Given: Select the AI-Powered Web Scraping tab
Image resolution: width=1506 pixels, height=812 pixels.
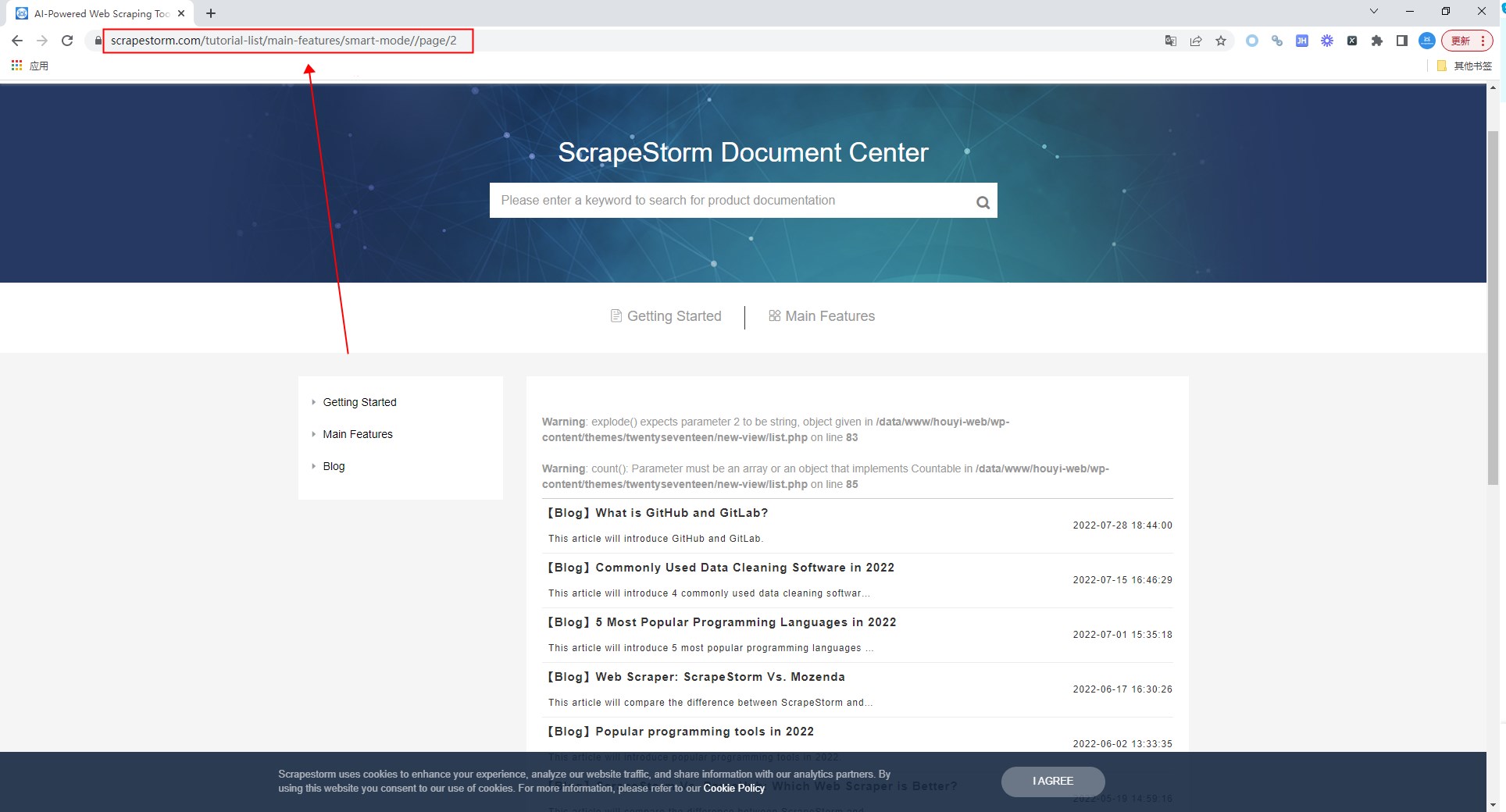Looking at the screenshot, I should (x=102, y=13).
